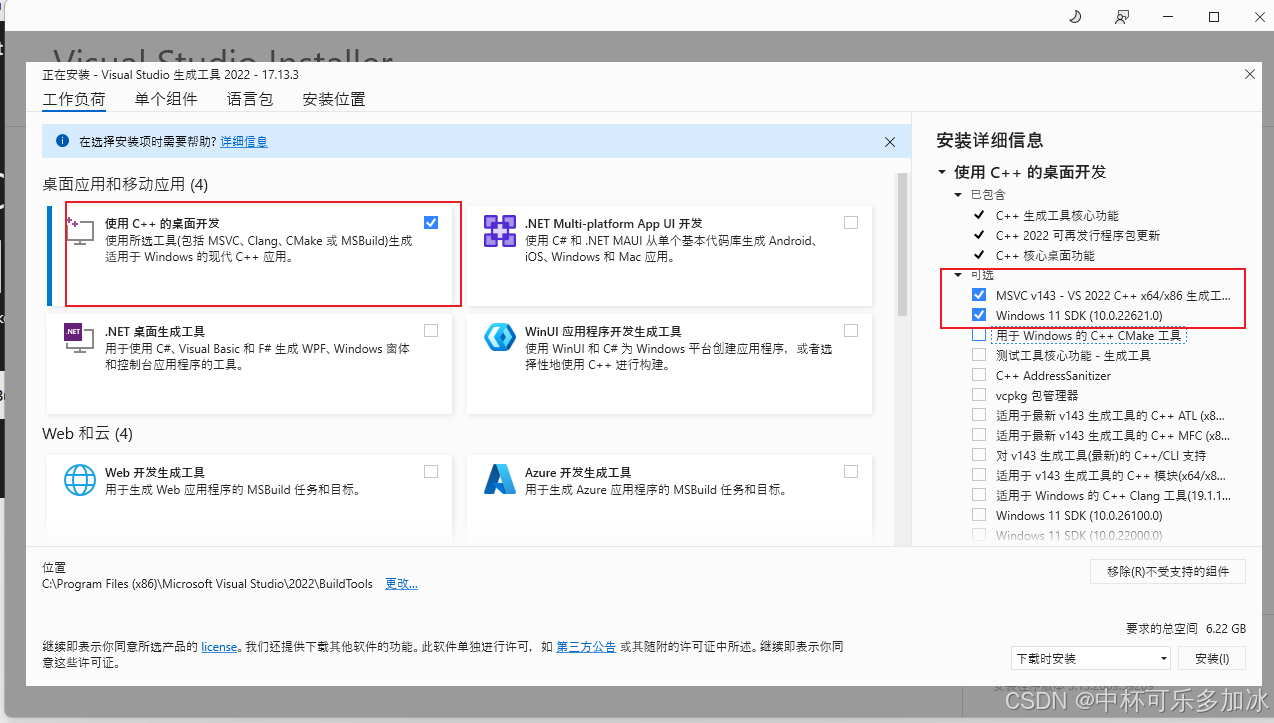Image resolution: width=1274 pixels, height=723 pixels.
Task: Click the .NET Multi-platform App UI icon
Action: pyautogui.click(x=499, y=231)
